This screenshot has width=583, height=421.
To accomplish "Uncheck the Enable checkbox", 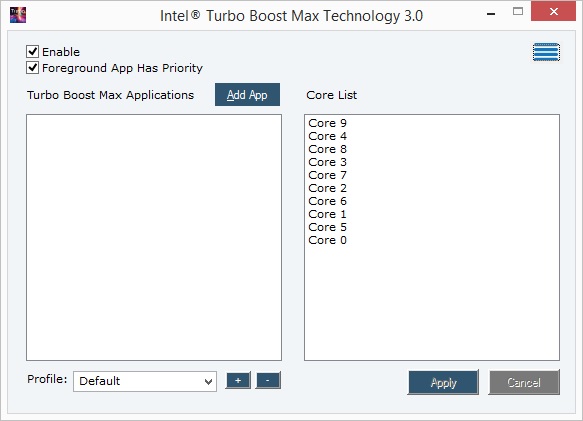I will point(32,51).
